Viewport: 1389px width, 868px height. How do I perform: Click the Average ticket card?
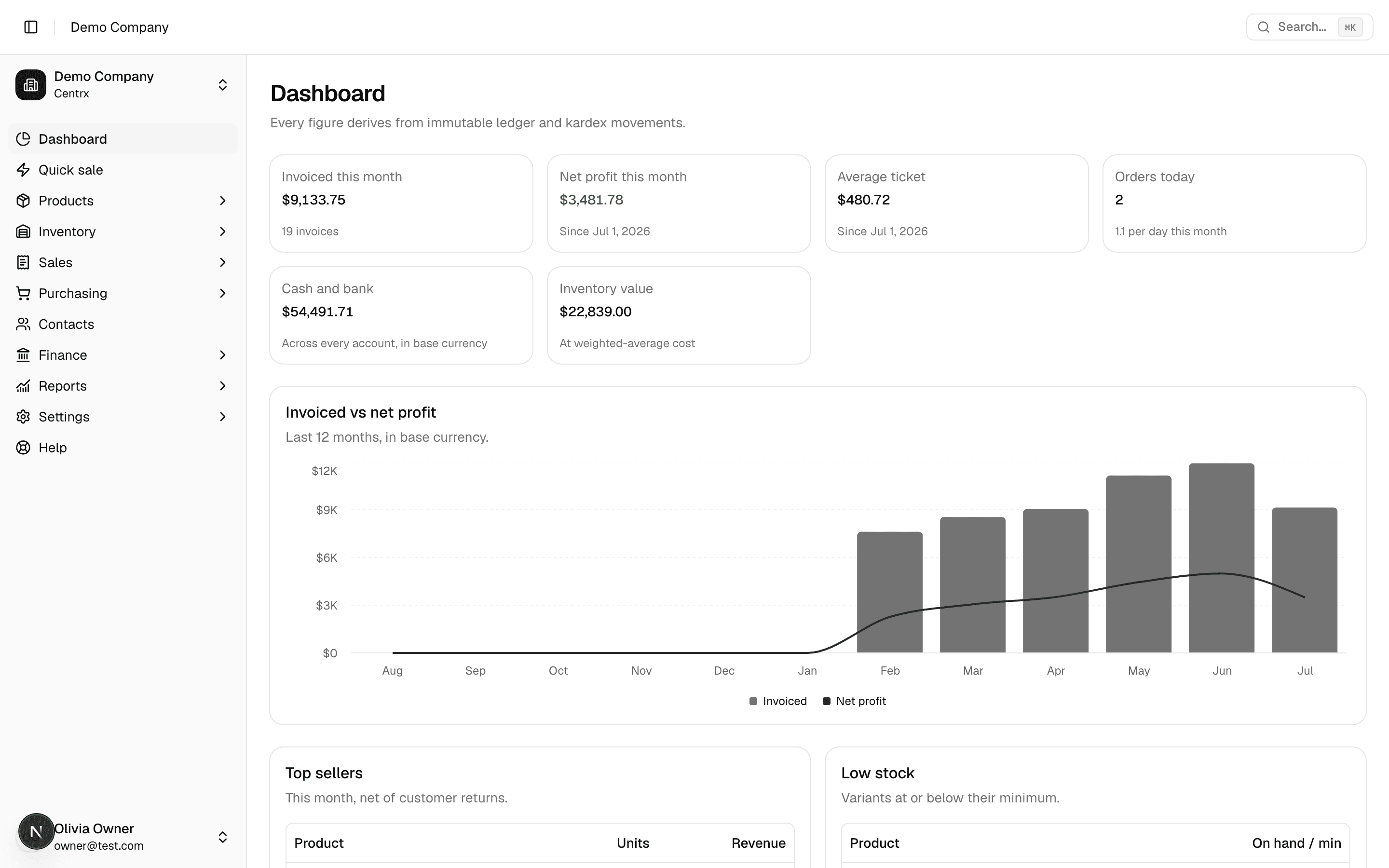pyautogui.click(x=957, y=203)
